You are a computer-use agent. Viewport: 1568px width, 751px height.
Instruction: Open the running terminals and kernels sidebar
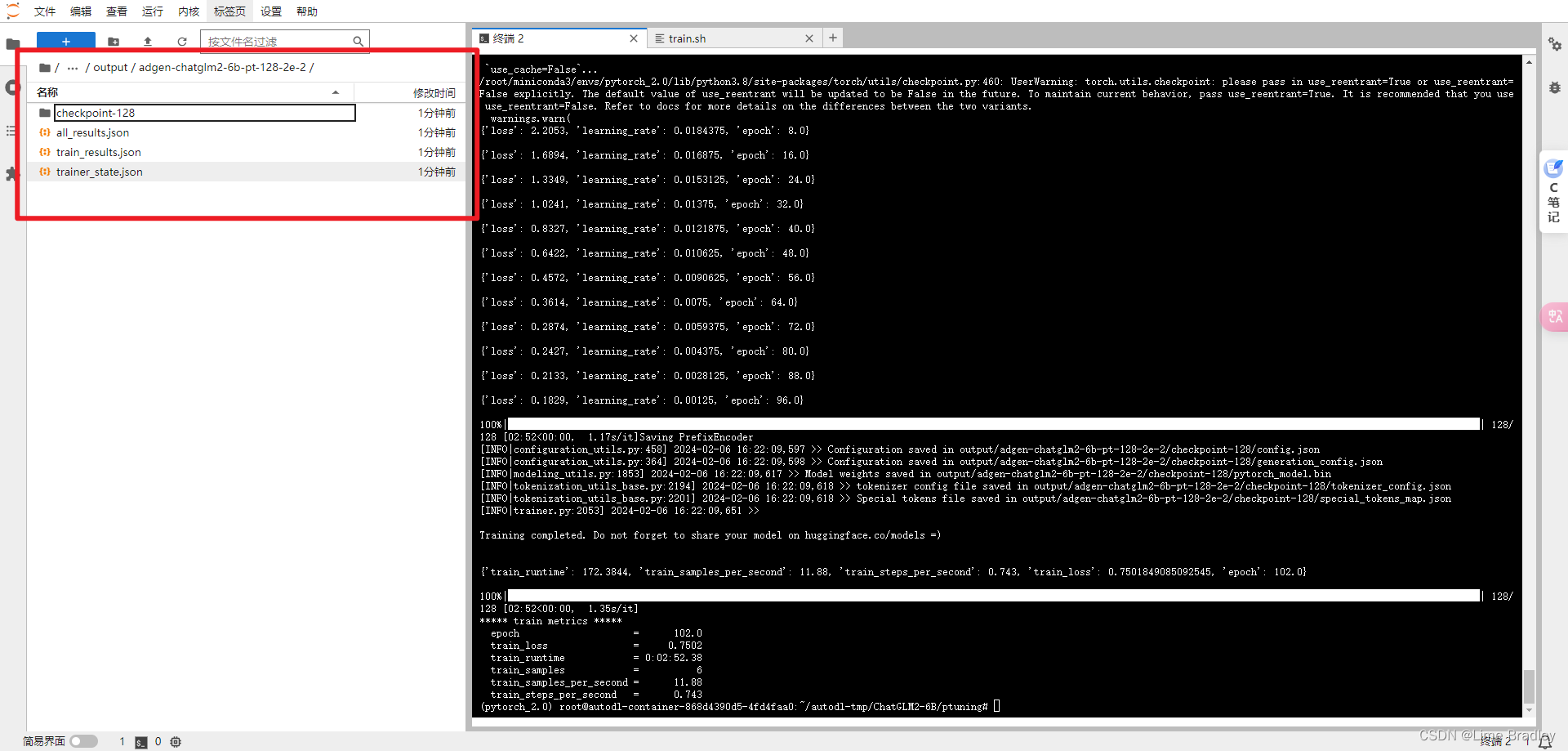click(x=11, y=87)
